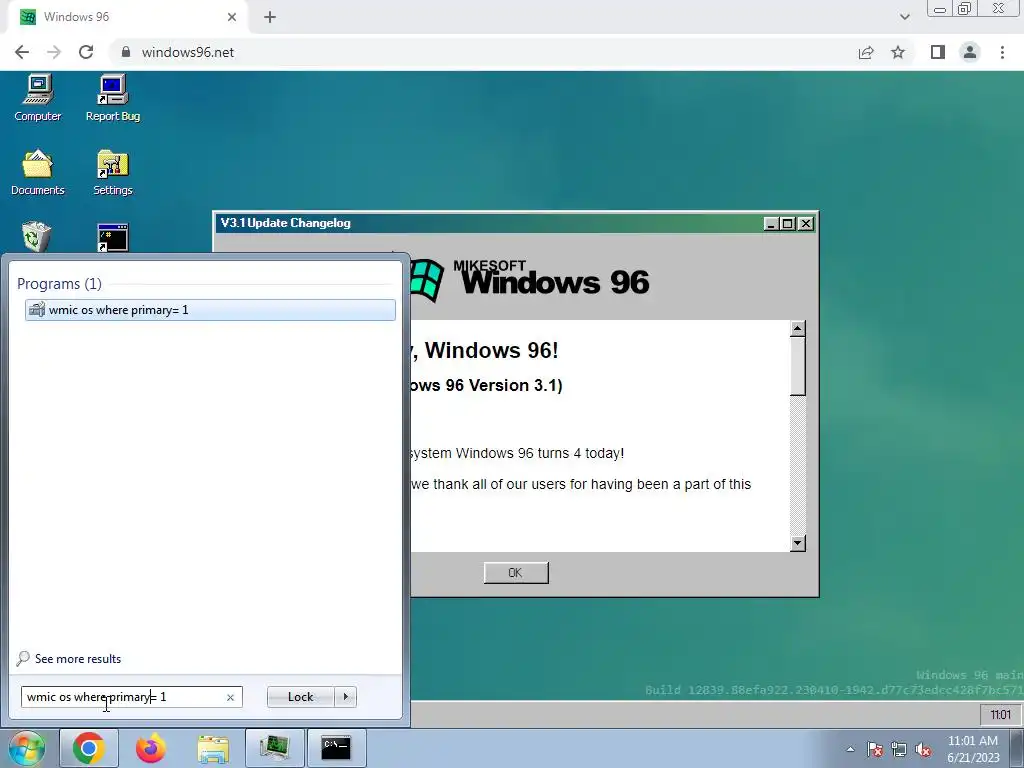
Task: Go back in the browser
Action: pyautogui.click(x=22, y=52)
